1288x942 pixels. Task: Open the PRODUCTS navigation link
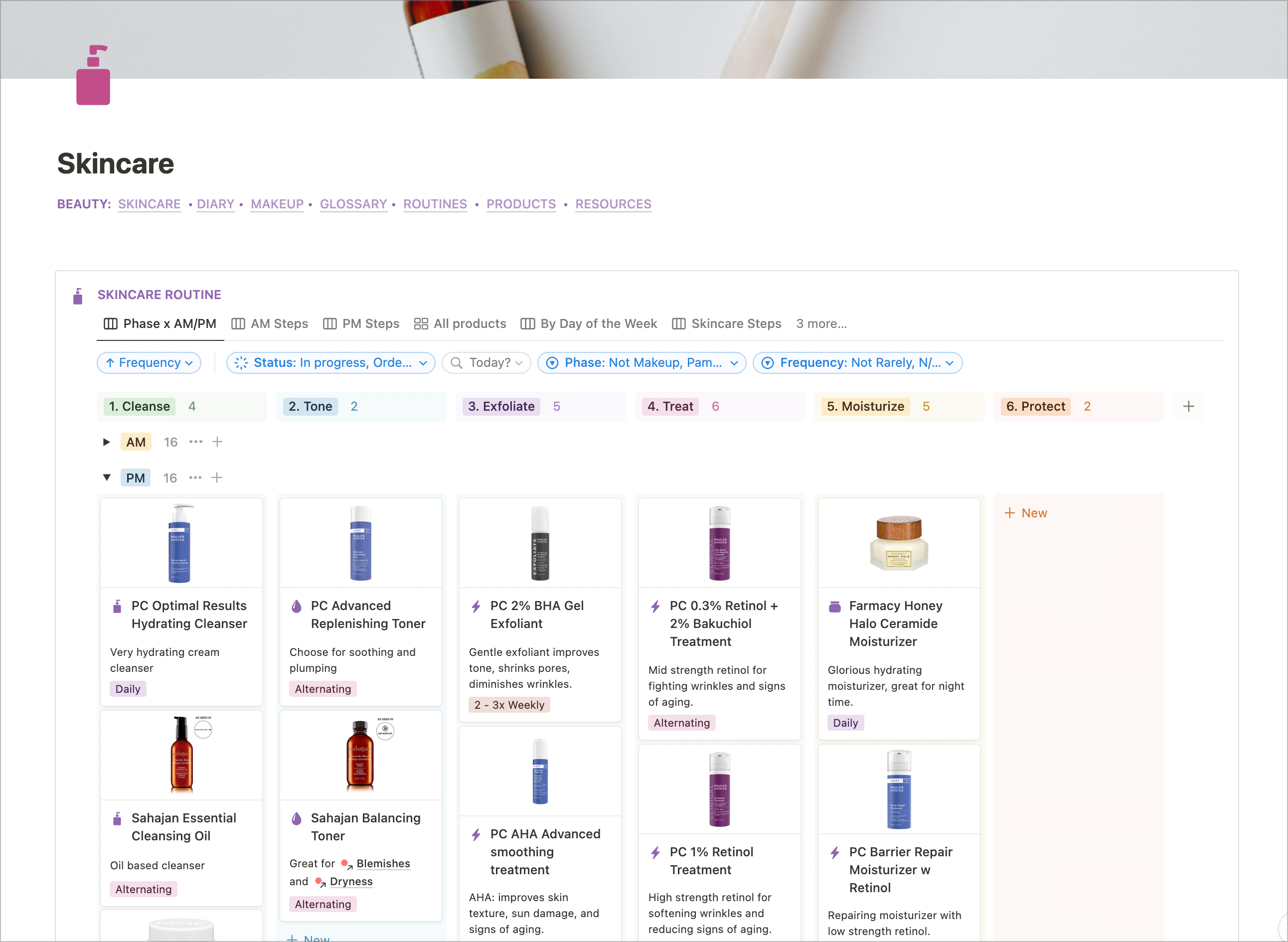(521, 204)
